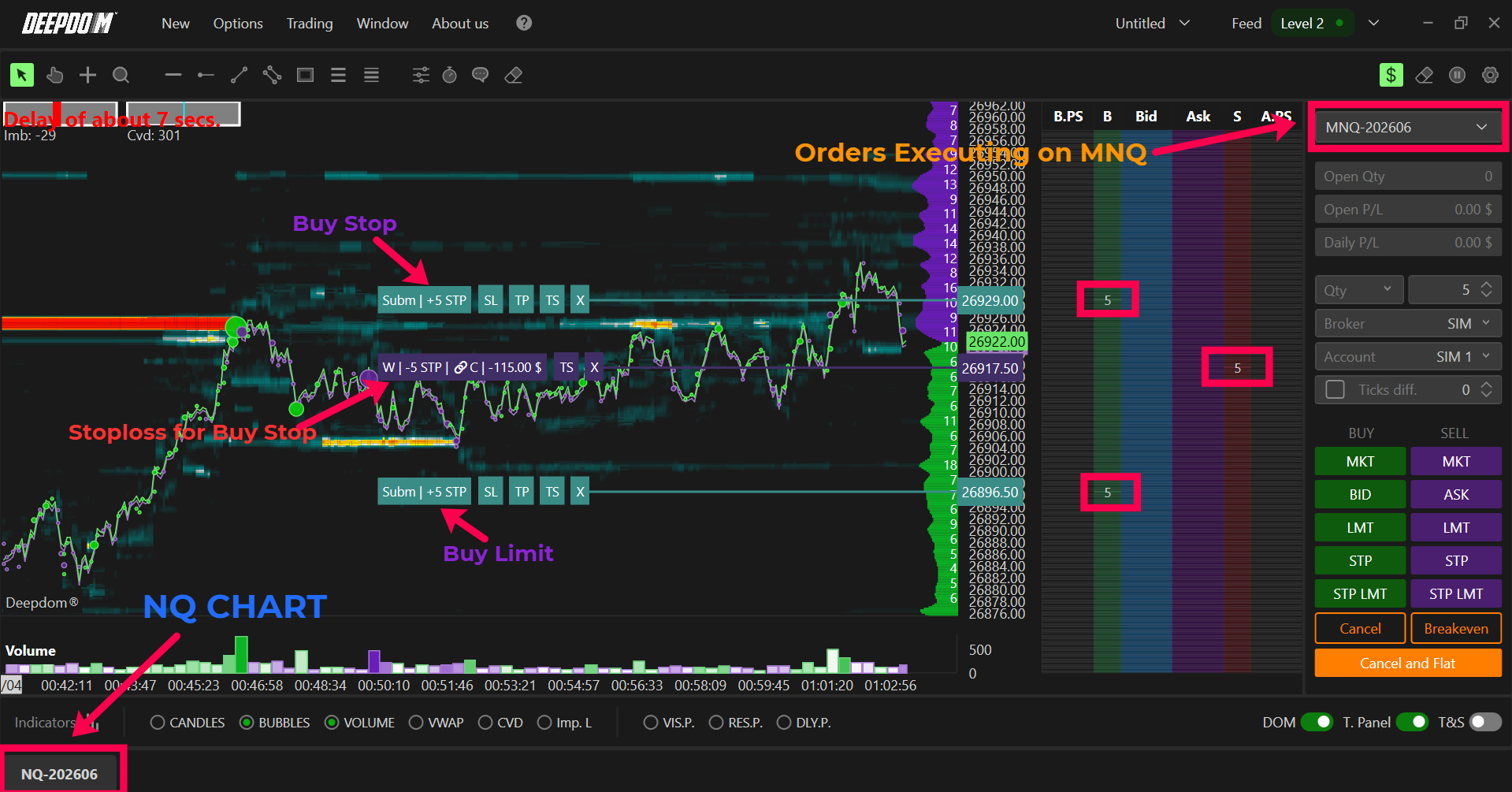Pick the parallel channel drawing tool
1512x792 pixels.
(x=272, y=75)
